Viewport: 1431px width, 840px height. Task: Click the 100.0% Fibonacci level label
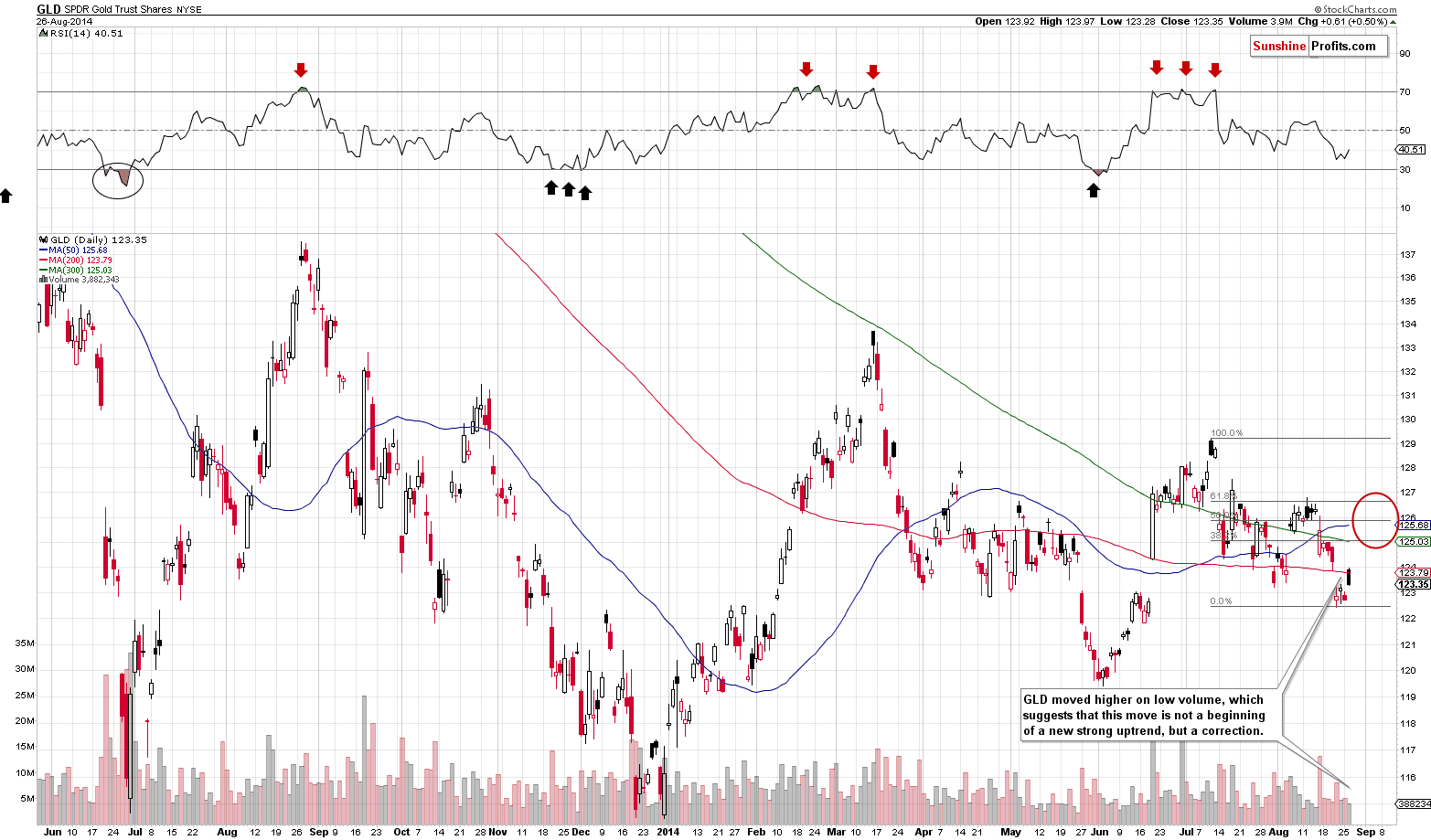coord(1227,433)
